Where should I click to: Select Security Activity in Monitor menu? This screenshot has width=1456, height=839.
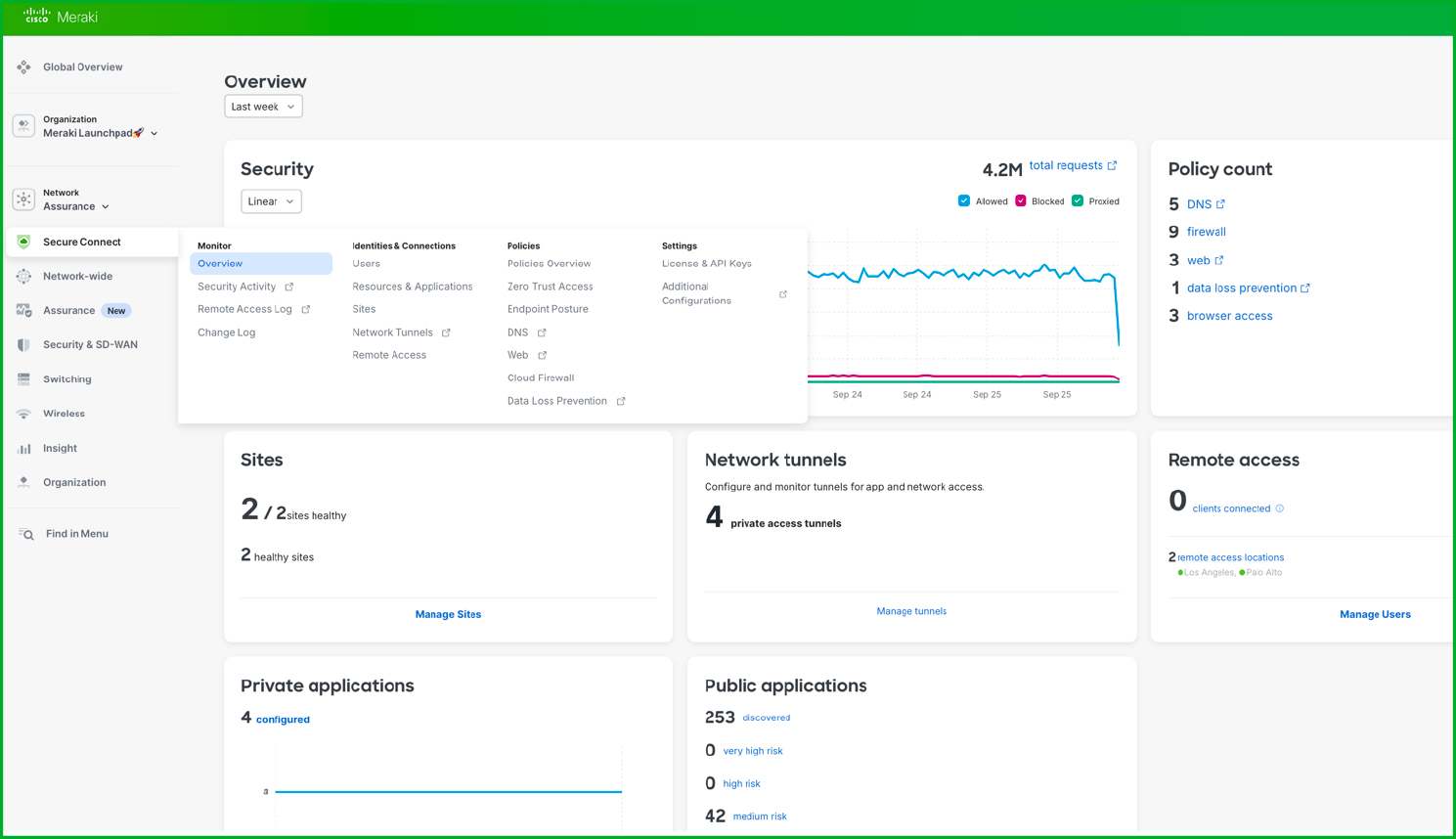(x=237, y=287)
